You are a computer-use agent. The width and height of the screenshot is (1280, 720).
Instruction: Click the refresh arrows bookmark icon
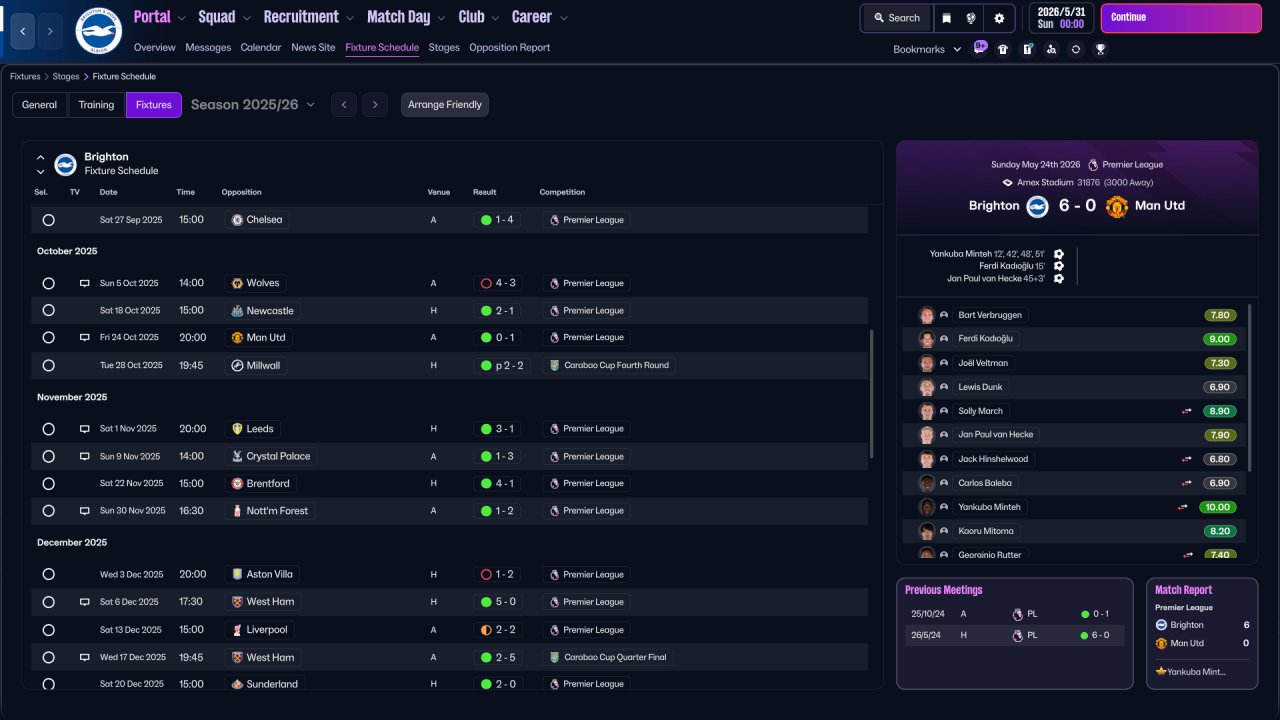(1076, 49)
